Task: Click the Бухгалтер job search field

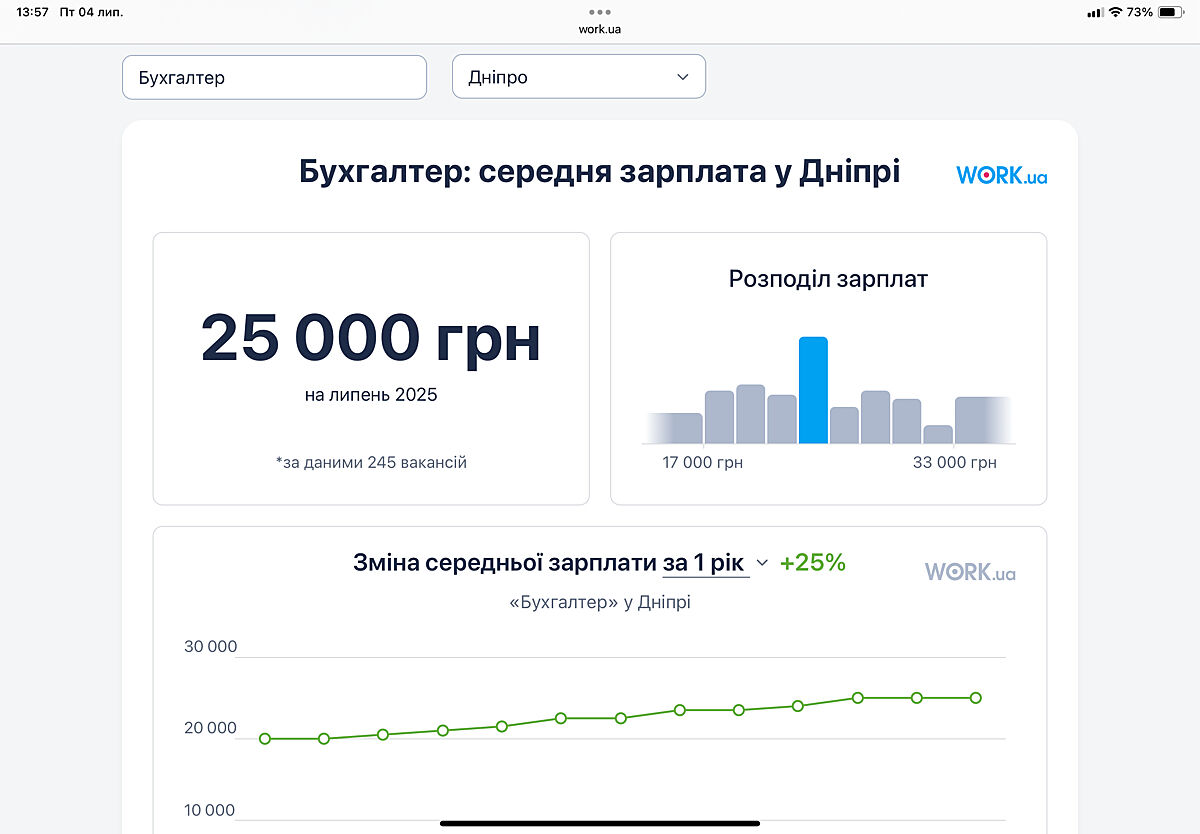Action: 274,77
